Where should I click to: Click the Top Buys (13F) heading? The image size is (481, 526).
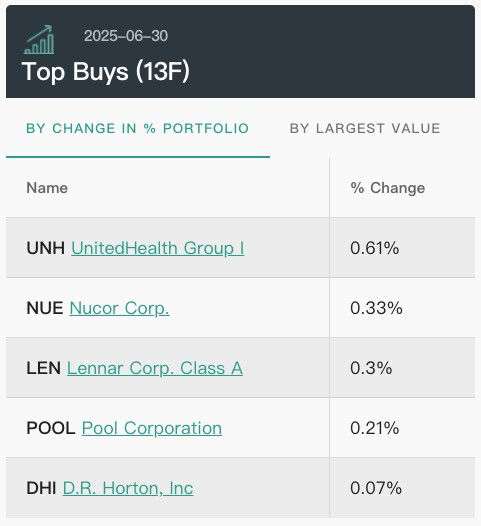point(106,72)
